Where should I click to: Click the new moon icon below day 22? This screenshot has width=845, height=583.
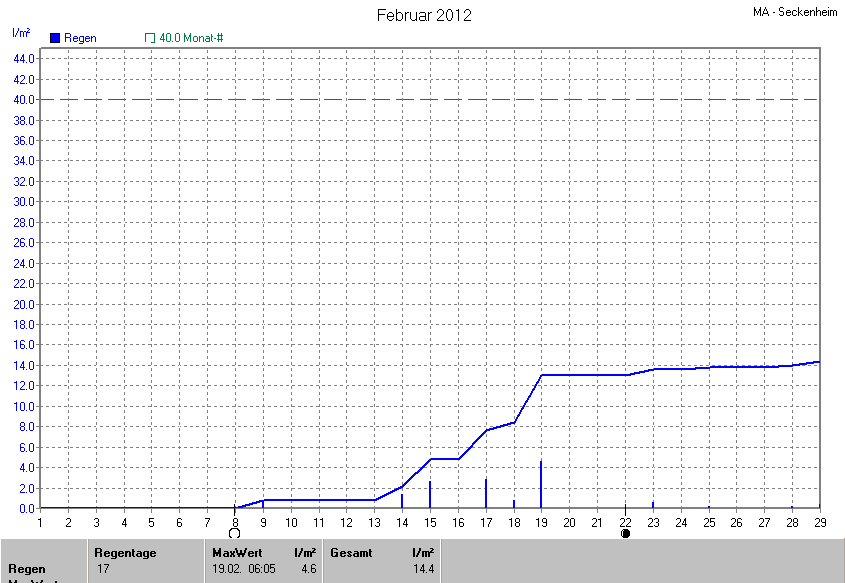(625, 533)
